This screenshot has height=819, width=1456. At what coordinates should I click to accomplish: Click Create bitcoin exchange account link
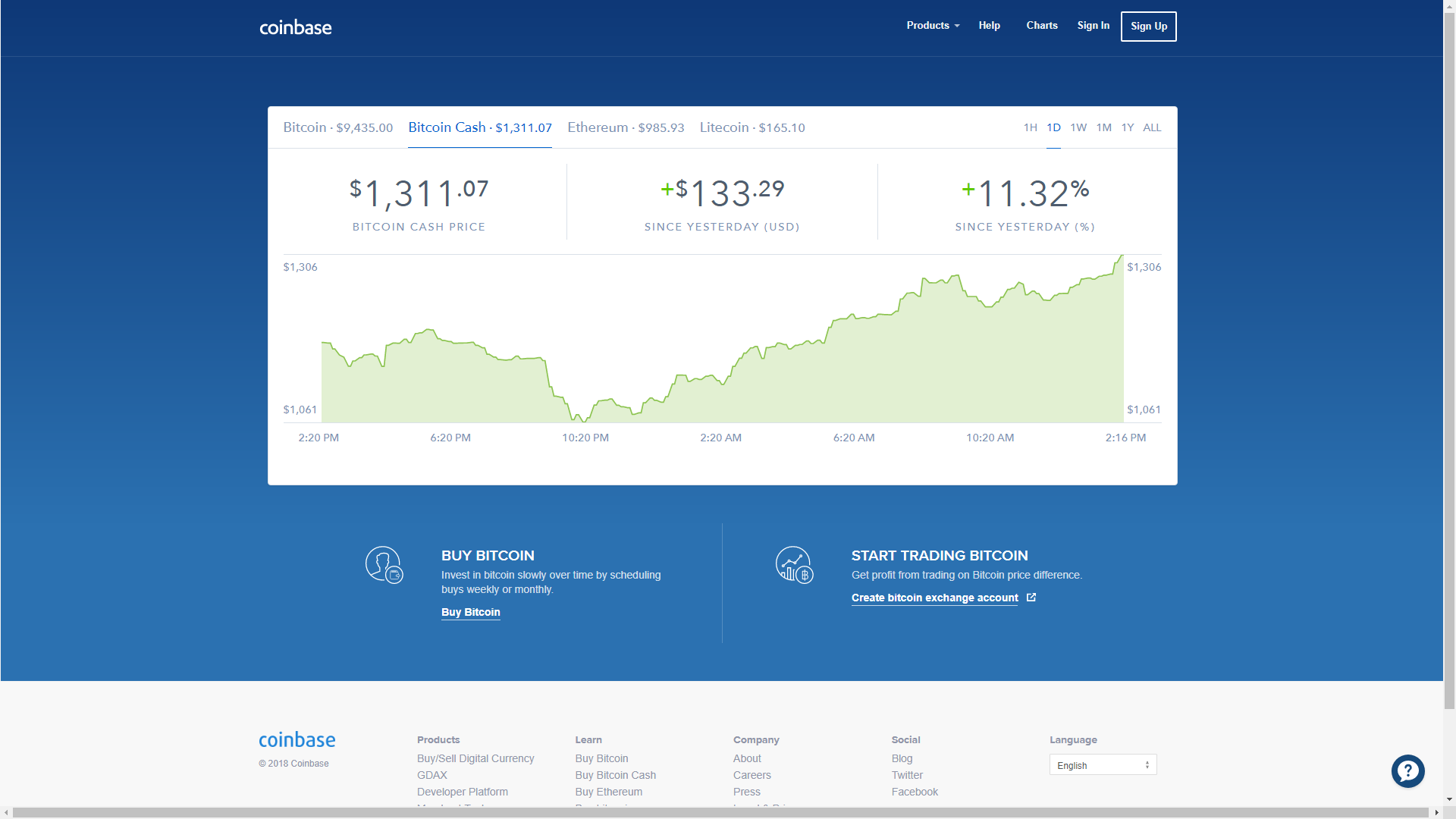[934, 598]
